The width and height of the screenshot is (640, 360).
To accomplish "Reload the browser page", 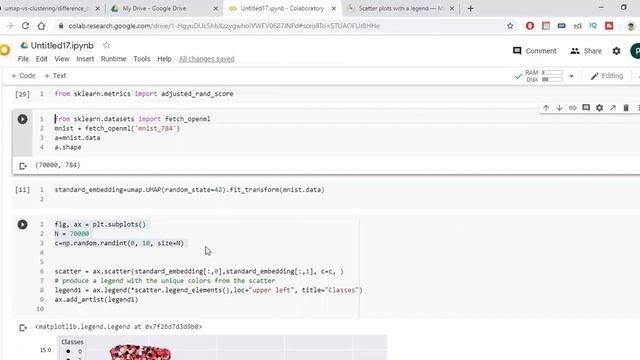I will click(x=25, y=26).
